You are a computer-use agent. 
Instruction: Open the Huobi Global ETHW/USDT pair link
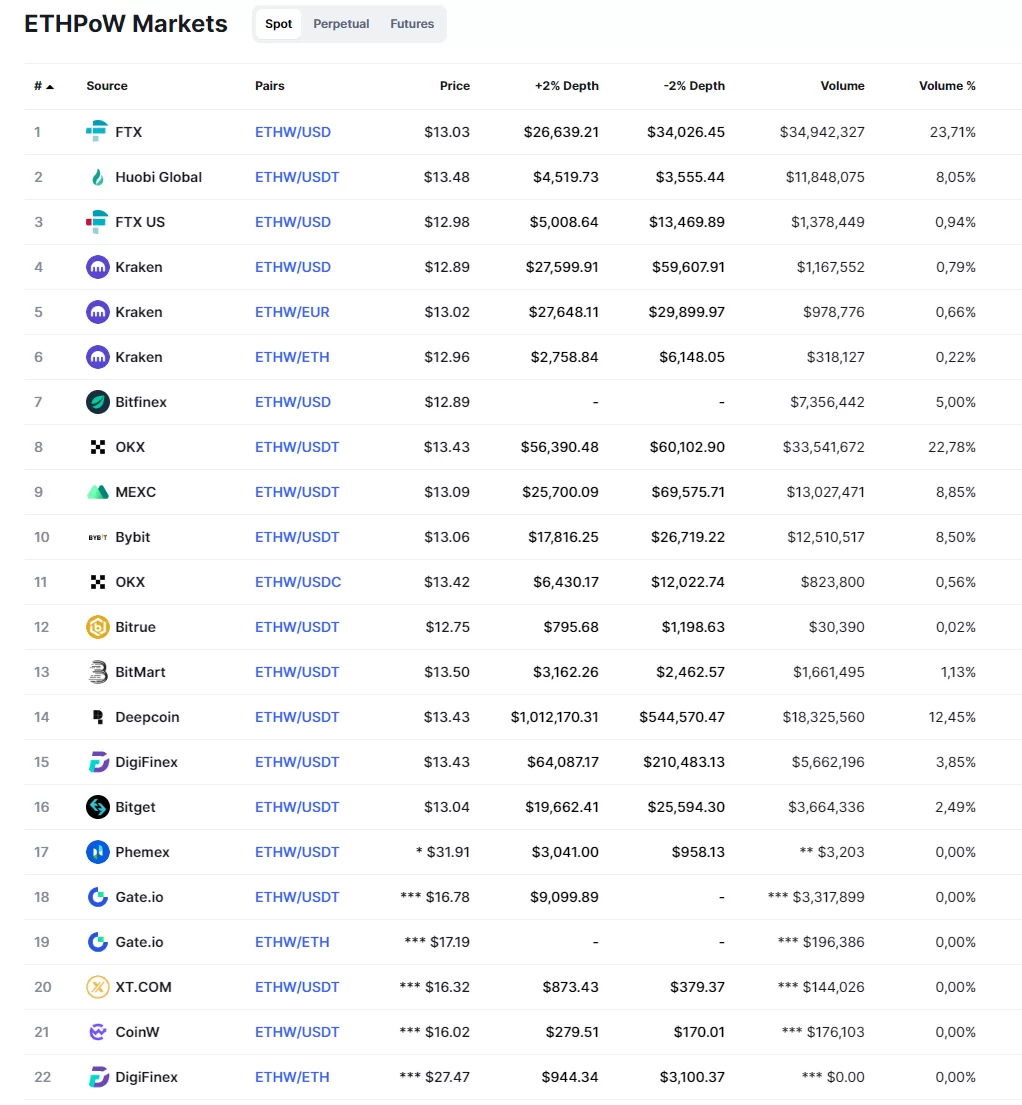(297, 177)
